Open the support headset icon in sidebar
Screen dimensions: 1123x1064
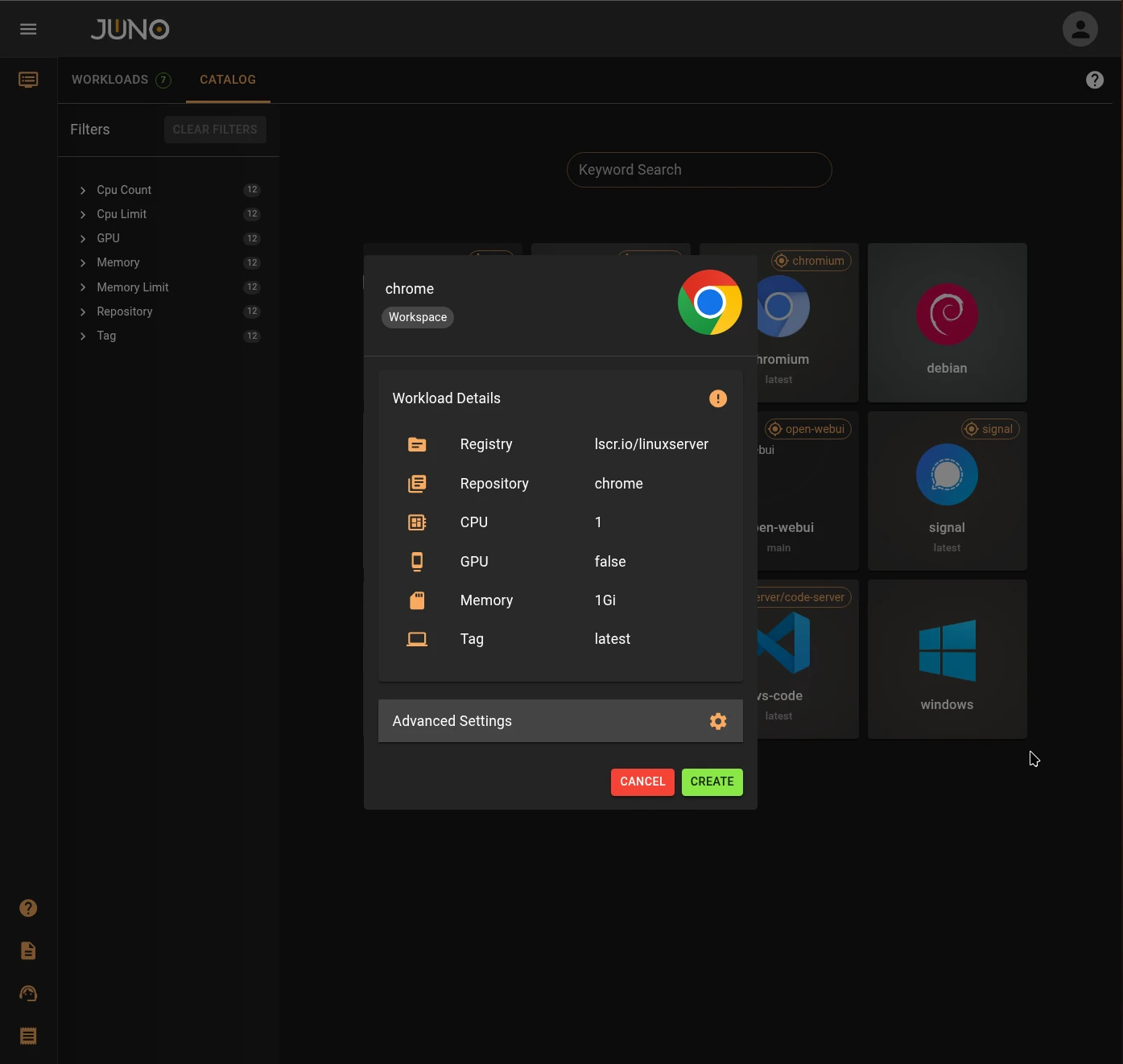coord(28,993)
